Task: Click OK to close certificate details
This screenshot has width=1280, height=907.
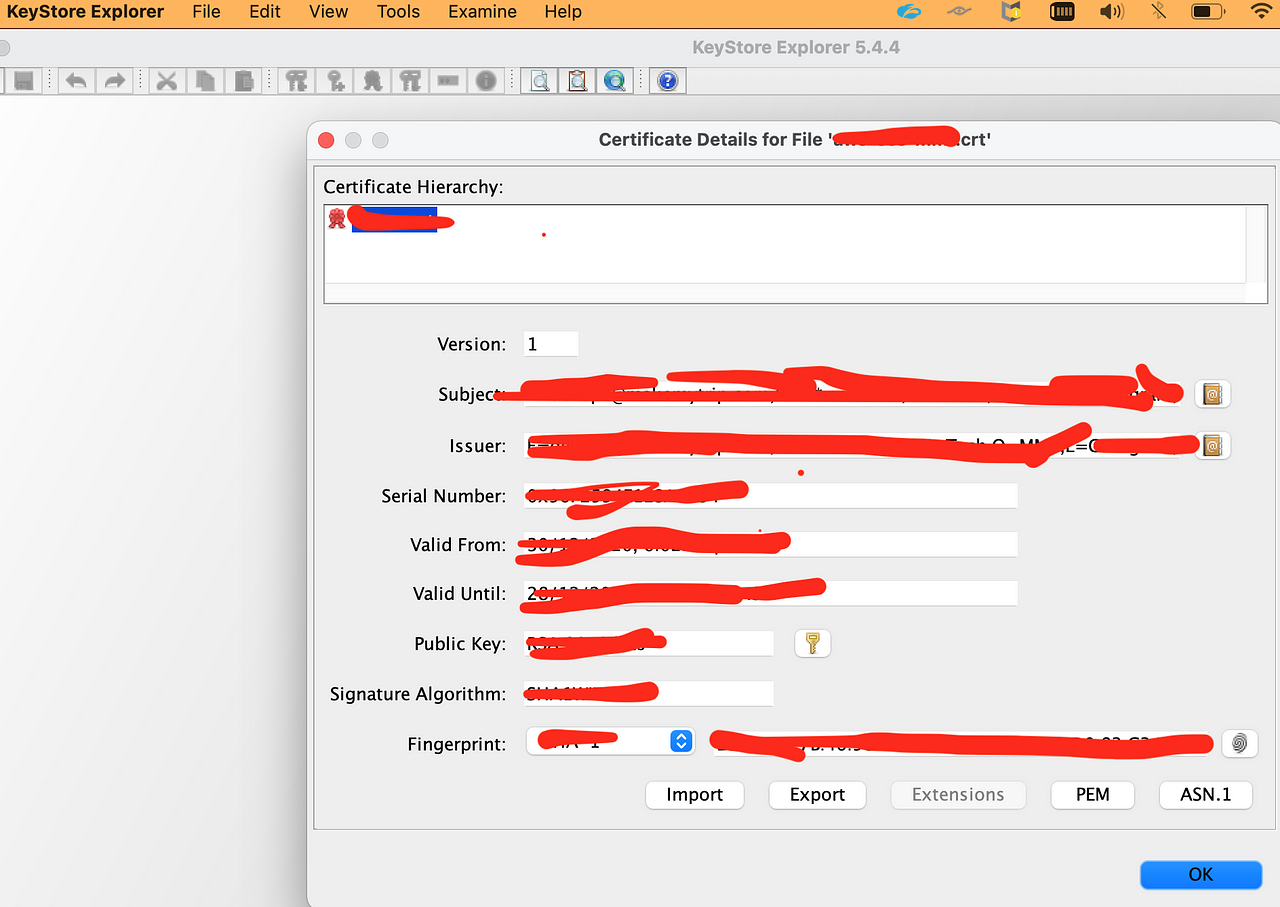Action: pyautogui.click(x=1201, y=874)
